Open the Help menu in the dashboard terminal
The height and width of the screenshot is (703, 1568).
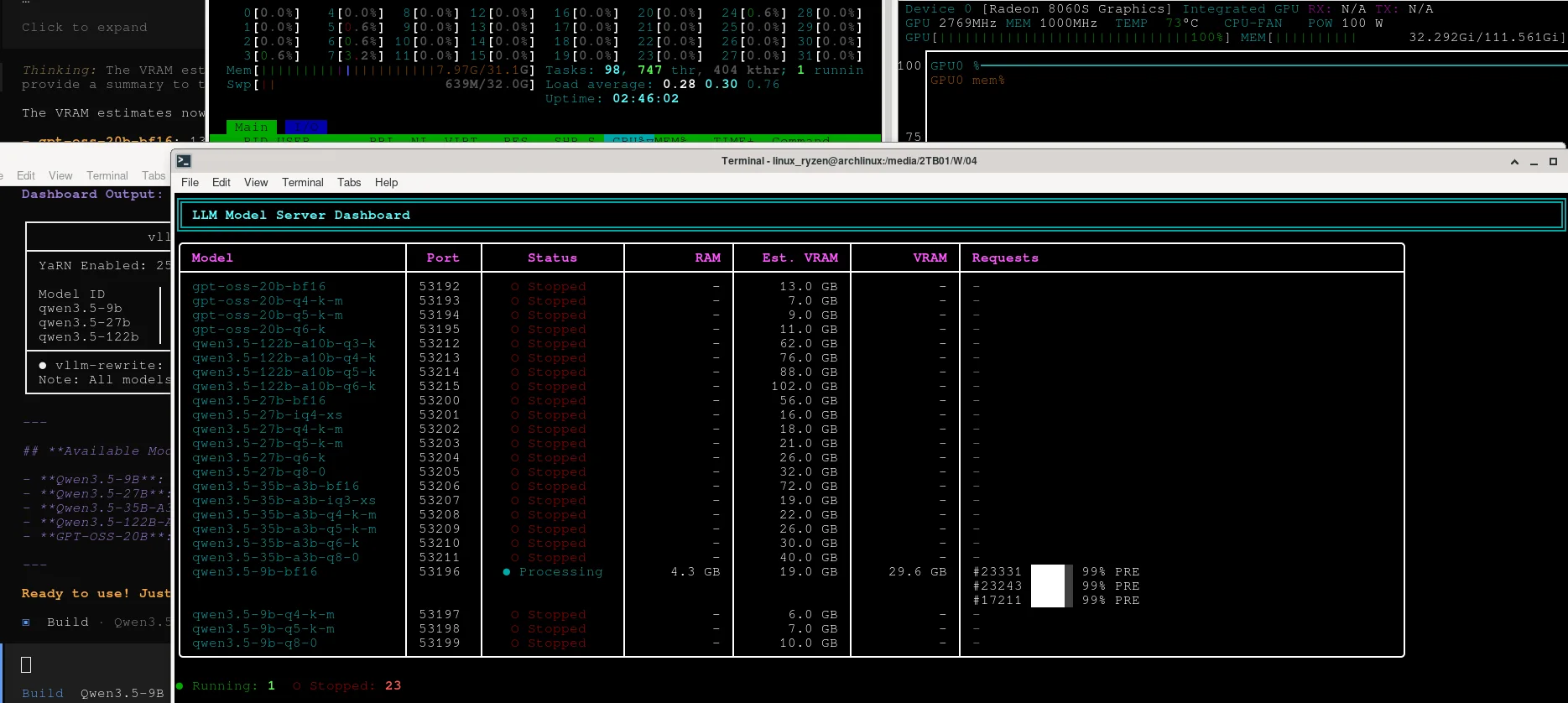(386, 183)
